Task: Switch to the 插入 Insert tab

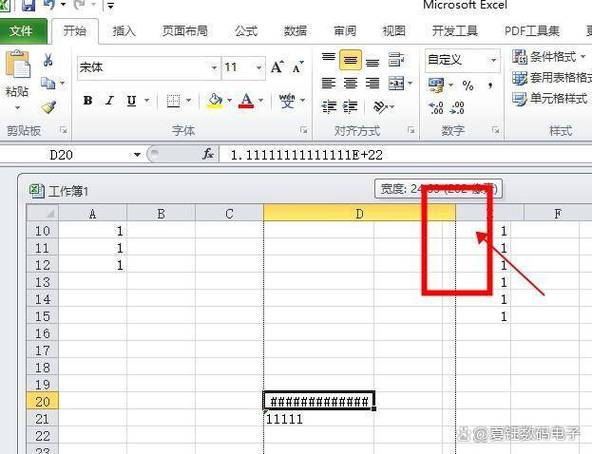Action: 124,31
